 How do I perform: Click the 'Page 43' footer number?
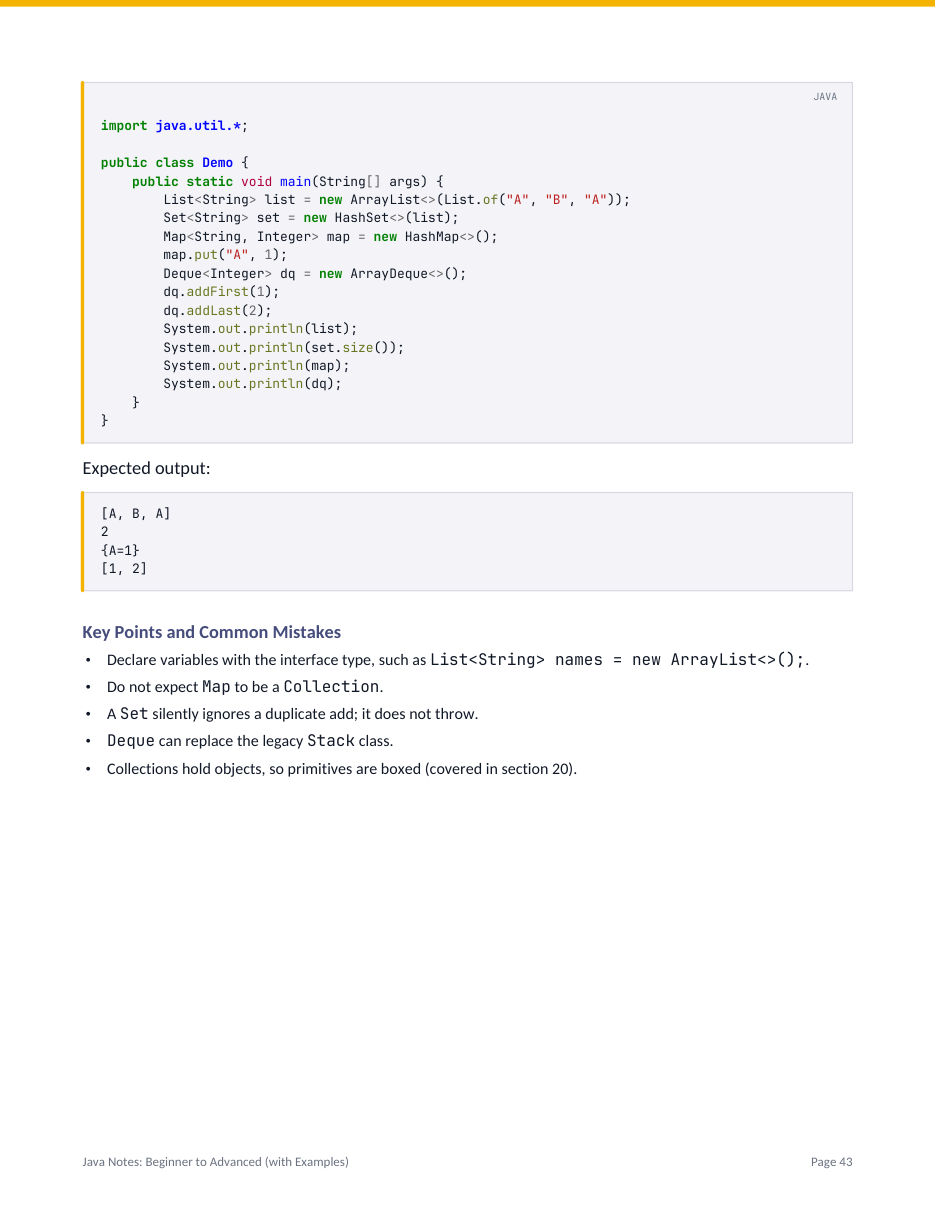(x=831, y=1162)
